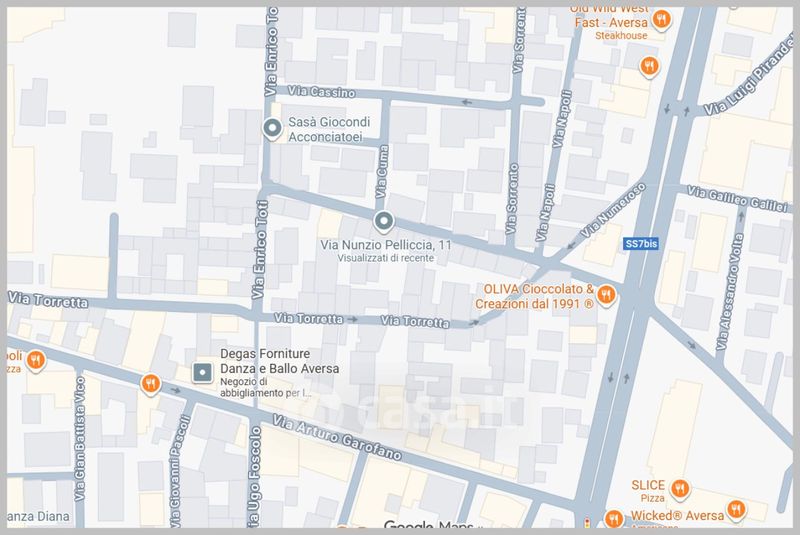
Task: Open the OLIVA Cioccolato restaurant marker
Action: pos(606,295)
